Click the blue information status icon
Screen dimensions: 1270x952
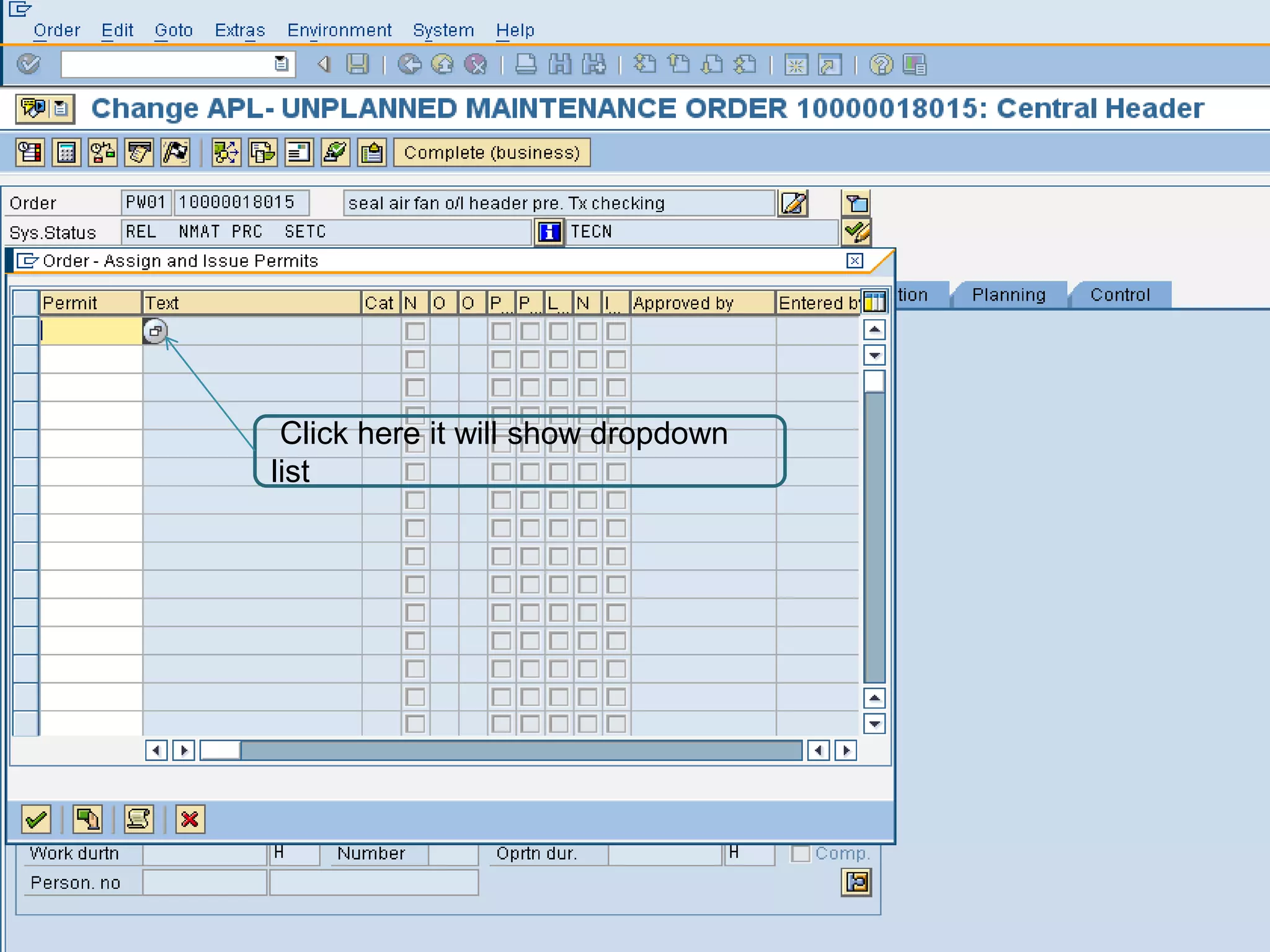tap(549, 232)
